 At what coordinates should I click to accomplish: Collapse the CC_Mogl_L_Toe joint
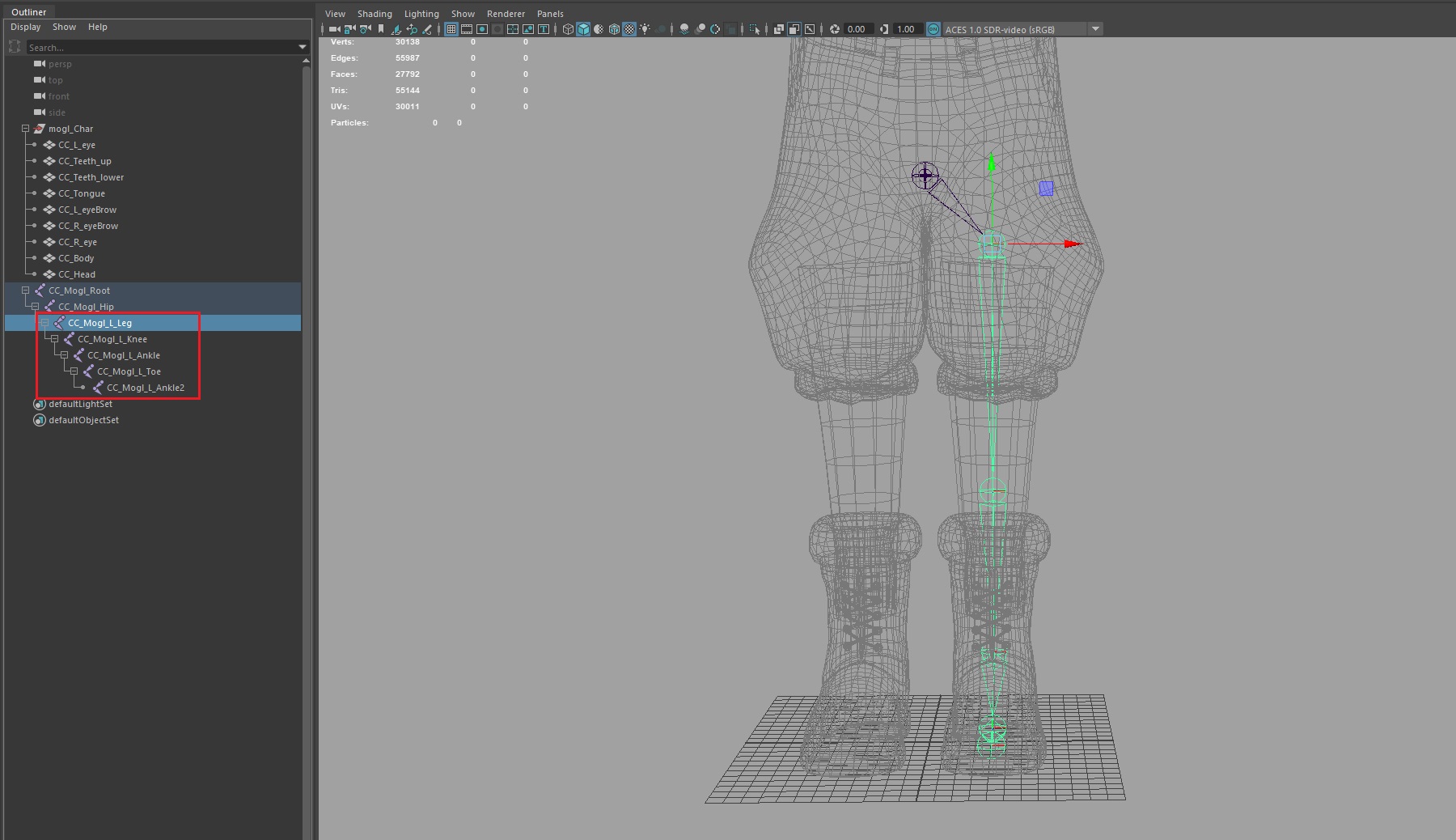point(74,371)
